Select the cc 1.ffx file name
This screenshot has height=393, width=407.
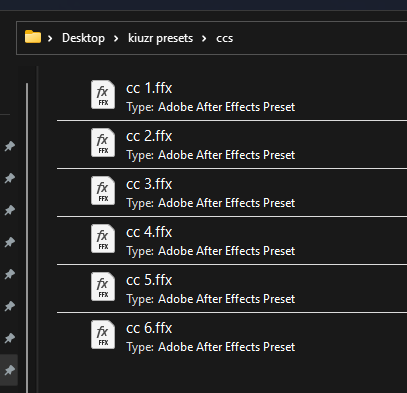pos(149,88)
